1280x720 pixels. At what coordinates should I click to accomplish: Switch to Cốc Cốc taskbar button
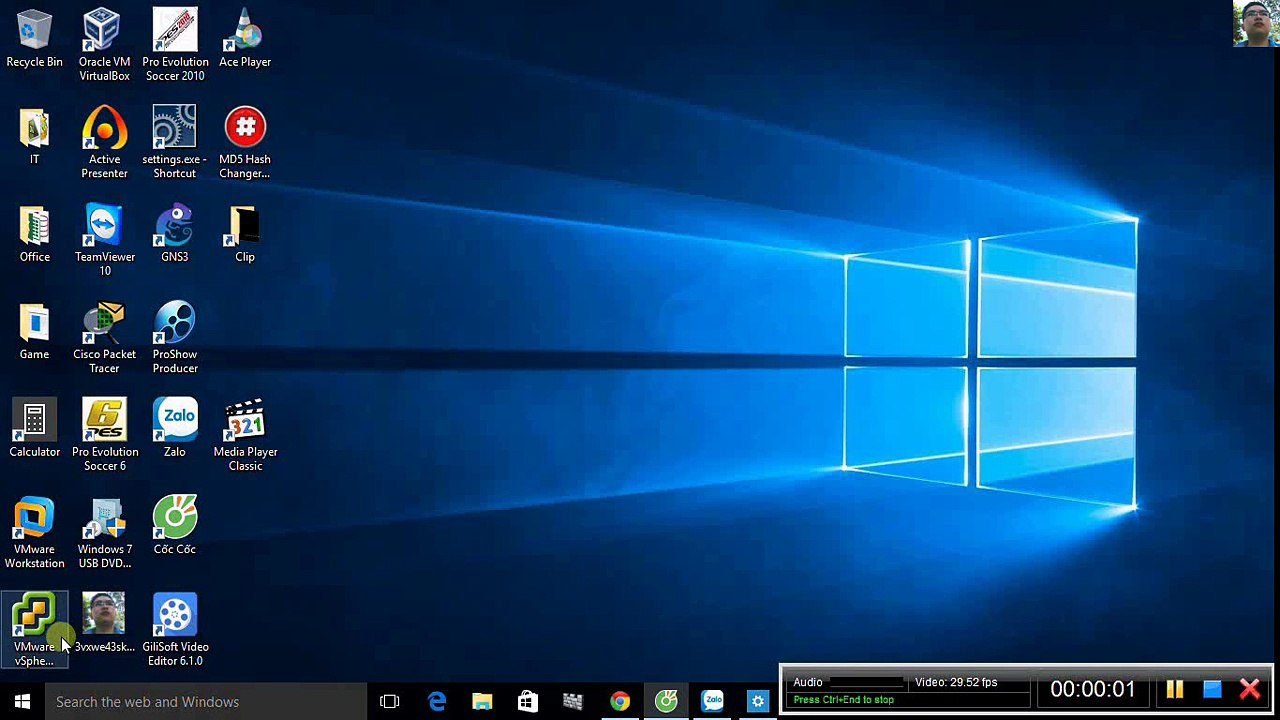click(x=666, y=702)
